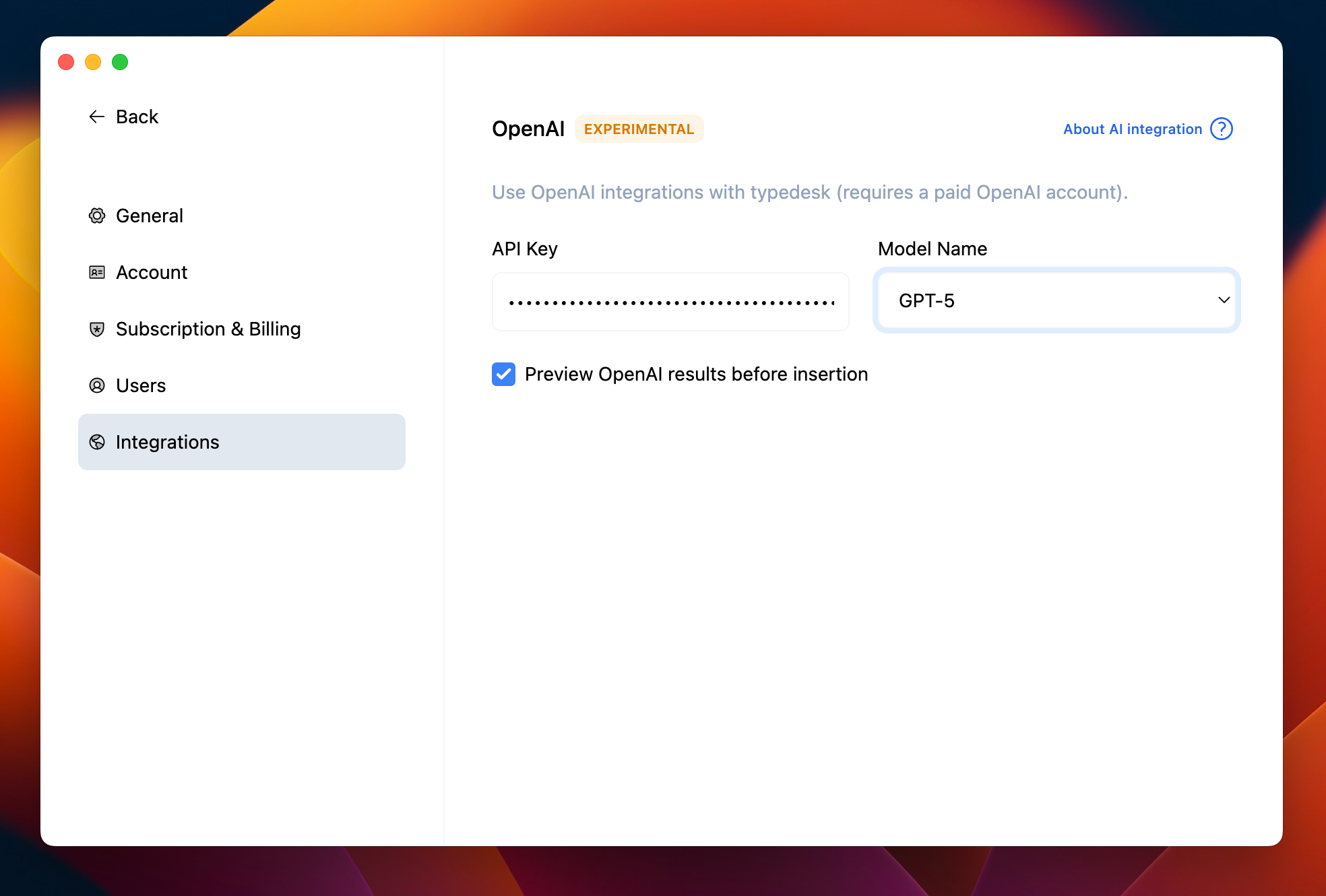The width and height of the screenshot is (1326, 896).
Task: Click the General gear icon
Action: pos(97,216)
